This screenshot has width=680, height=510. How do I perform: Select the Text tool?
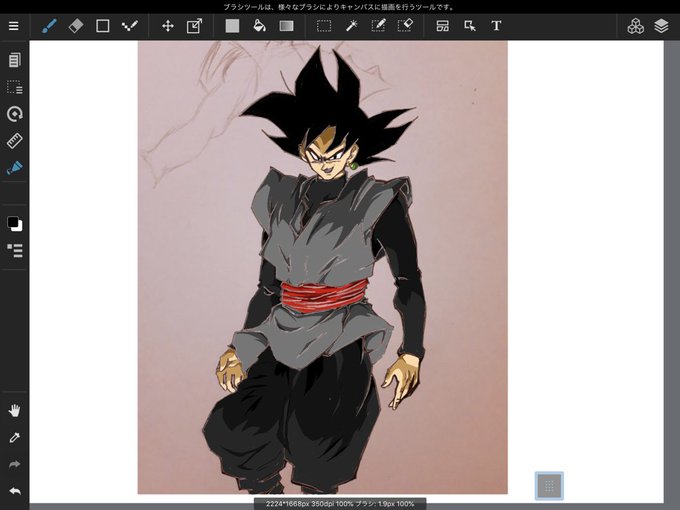click(497, 26)
